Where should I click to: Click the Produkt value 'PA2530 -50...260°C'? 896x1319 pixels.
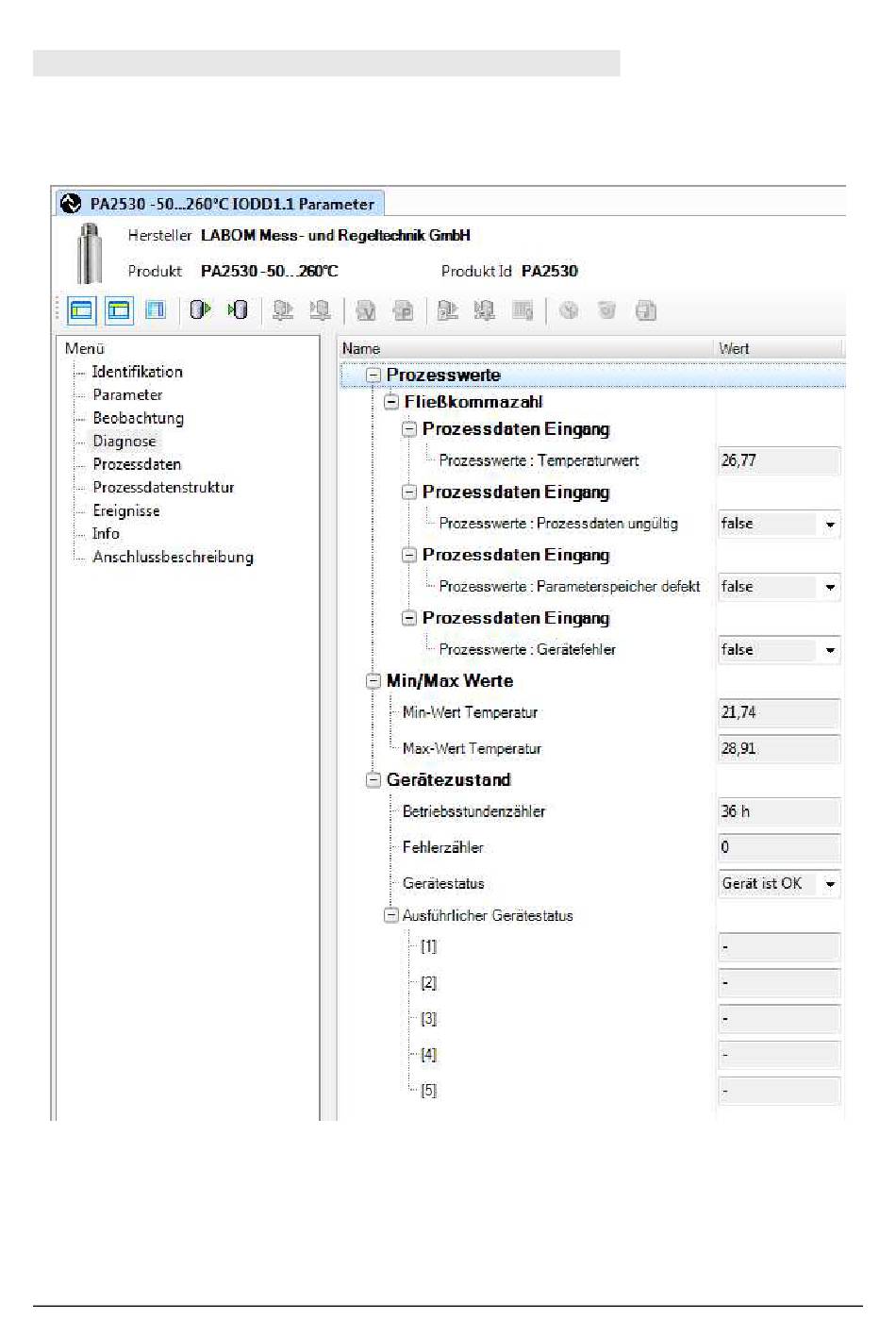[270, 271]
